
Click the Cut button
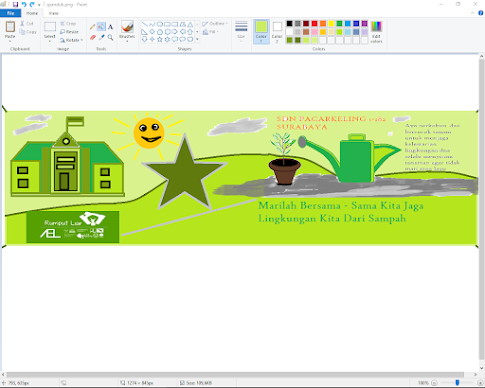tap(27, 24)
